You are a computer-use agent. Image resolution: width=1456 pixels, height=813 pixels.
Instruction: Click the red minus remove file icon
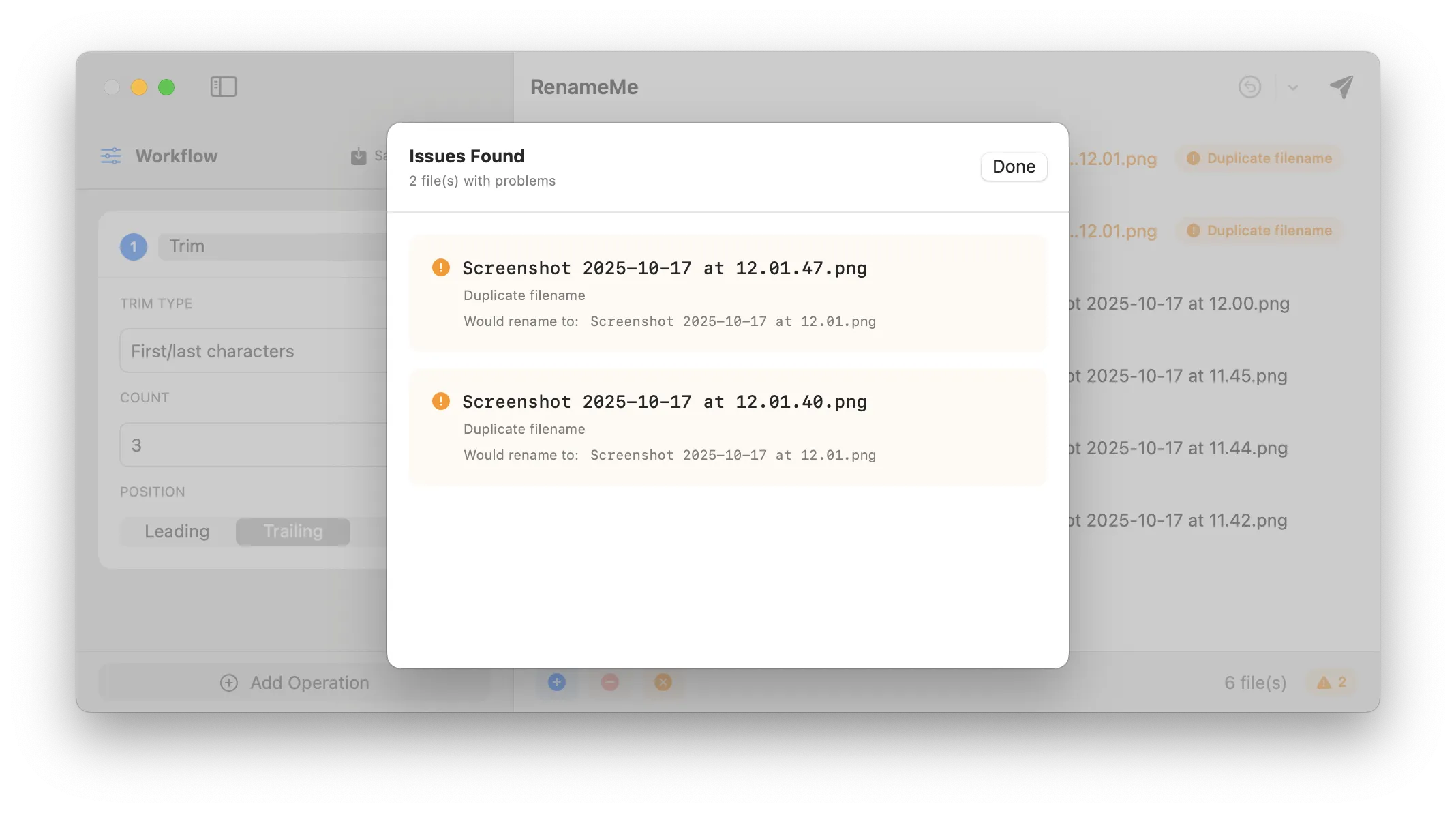[610, 682]
